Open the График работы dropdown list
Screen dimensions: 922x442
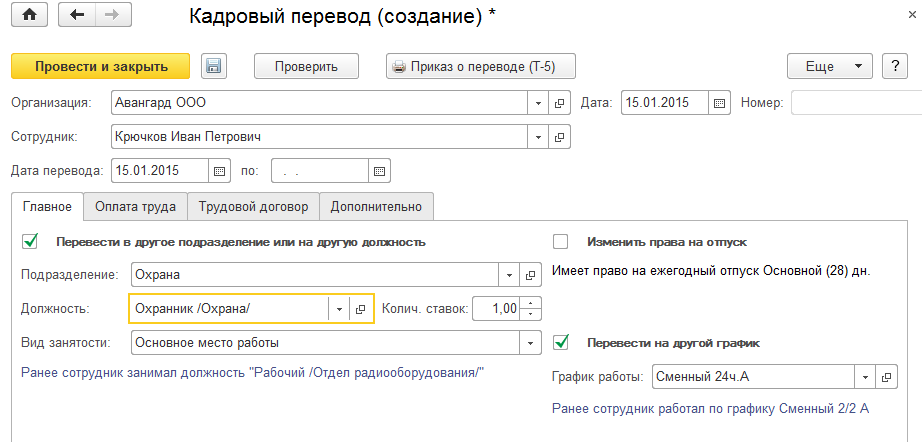coord(865,377)
